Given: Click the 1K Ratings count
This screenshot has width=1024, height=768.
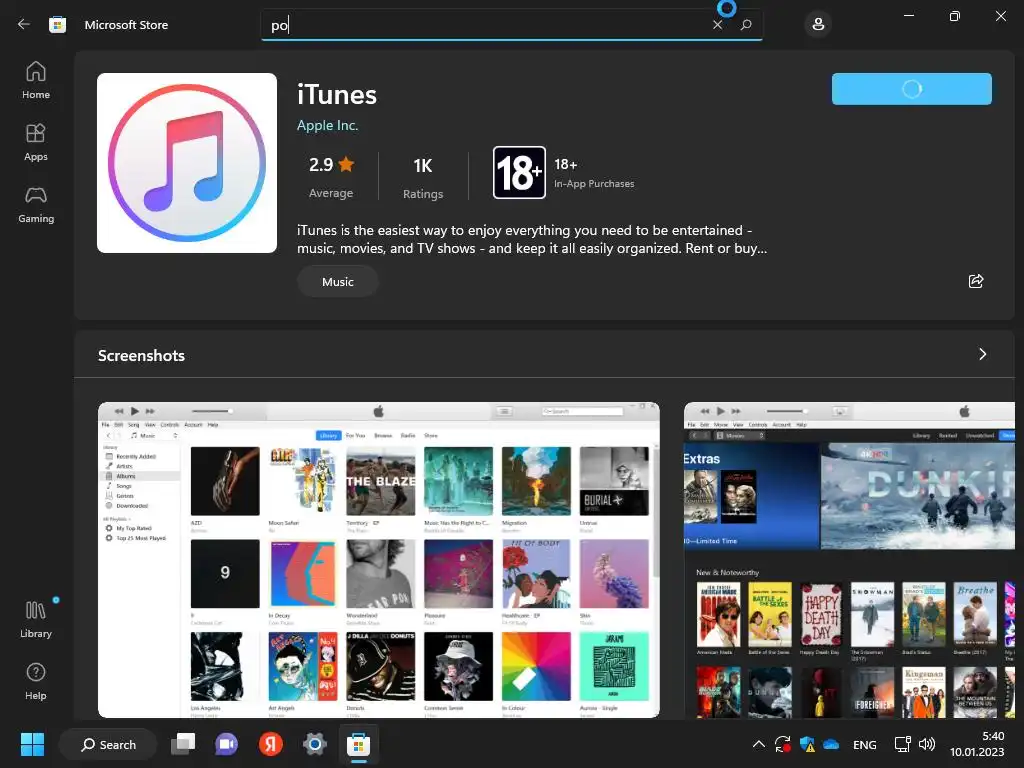Looking at the screenshot, I should pyautogui.click(x=423, y=177).
